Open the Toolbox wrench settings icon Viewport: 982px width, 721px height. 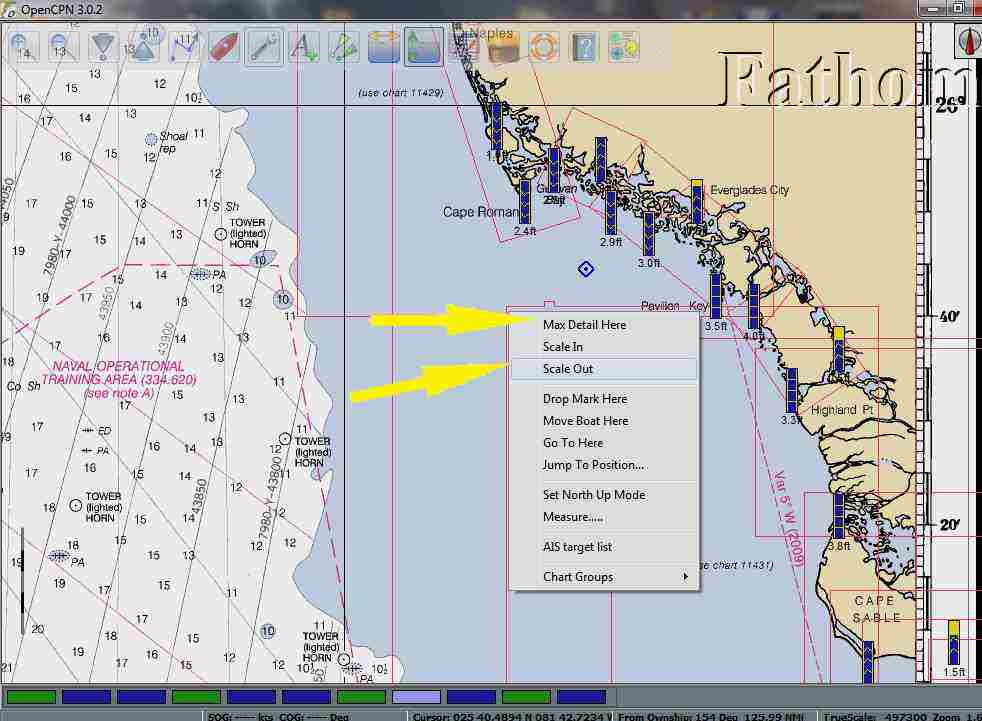click(264, 46)
